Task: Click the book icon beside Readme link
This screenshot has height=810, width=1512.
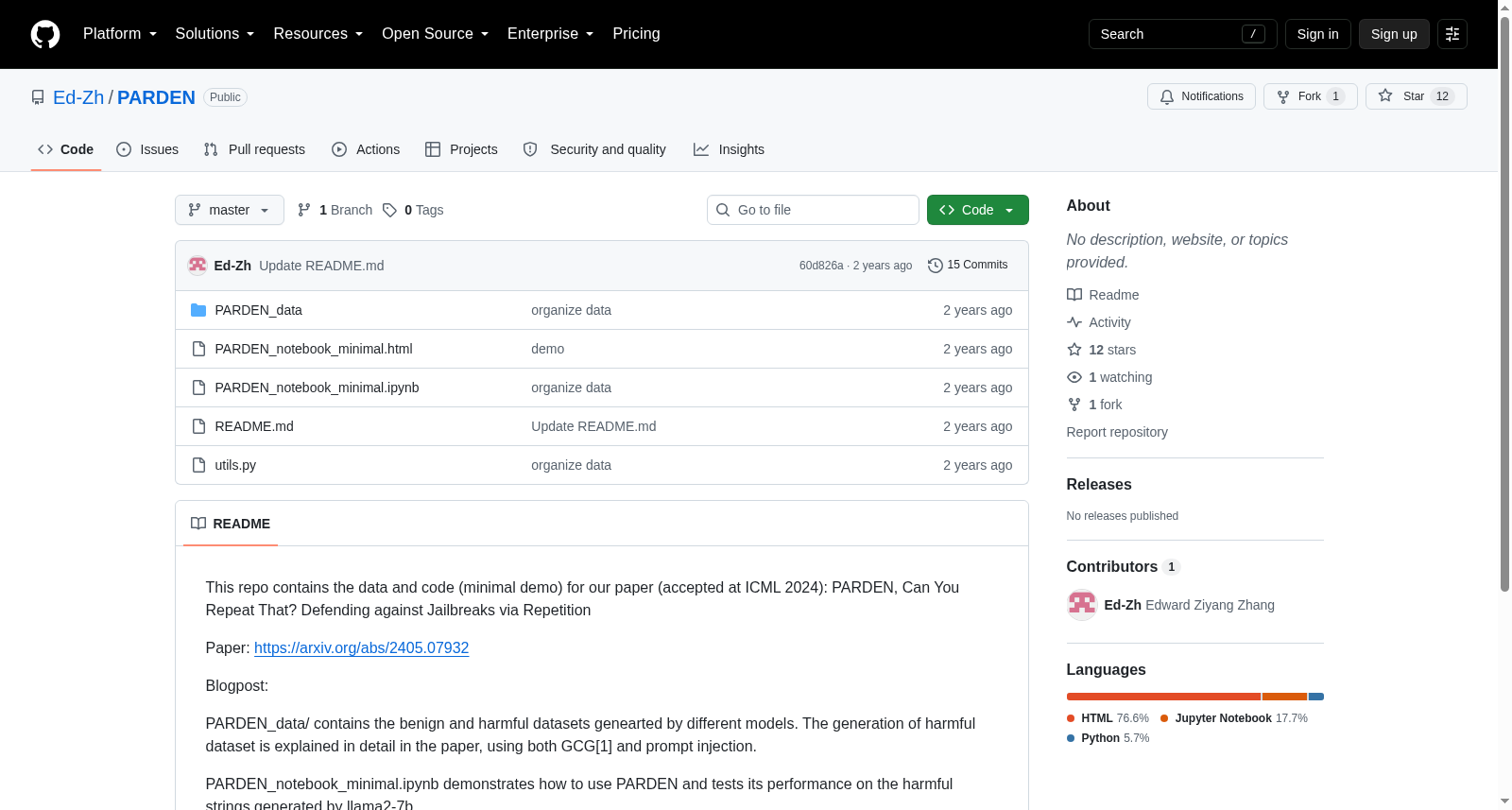Action: [x=1074, y=295]
